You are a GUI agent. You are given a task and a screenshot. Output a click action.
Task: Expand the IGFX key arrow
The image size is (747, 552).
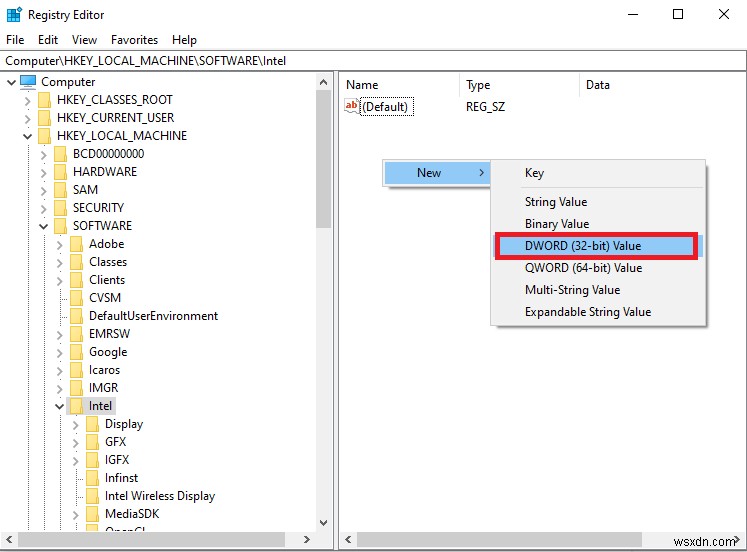tap(76, 461)
